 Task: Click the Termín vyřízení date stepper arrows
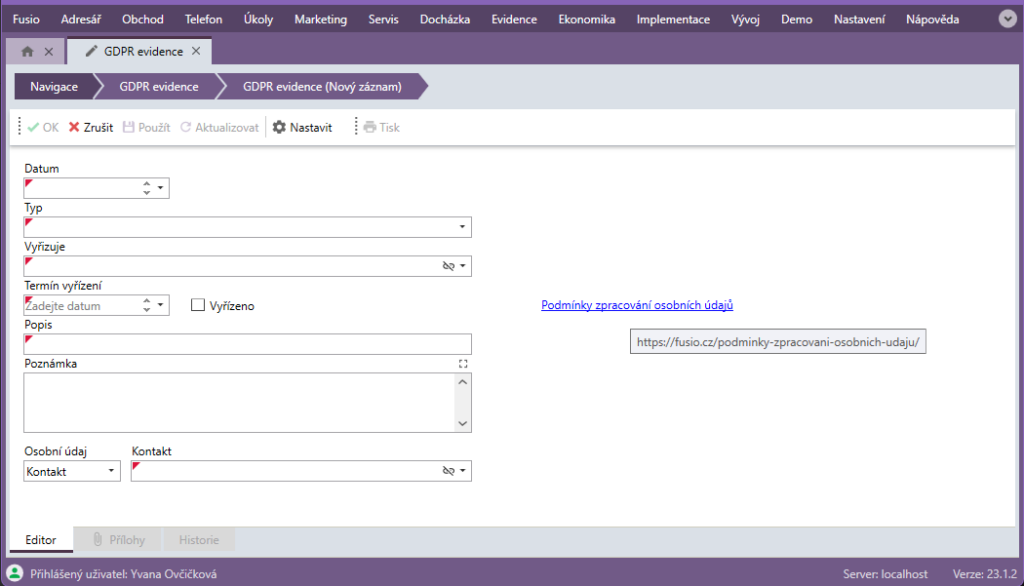[x=147, y=305]
